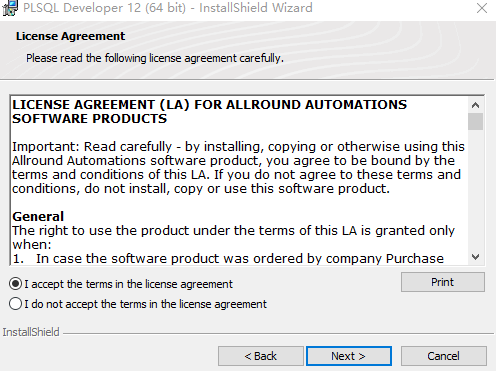Proceed with the Next button

(x=349, y=356)
